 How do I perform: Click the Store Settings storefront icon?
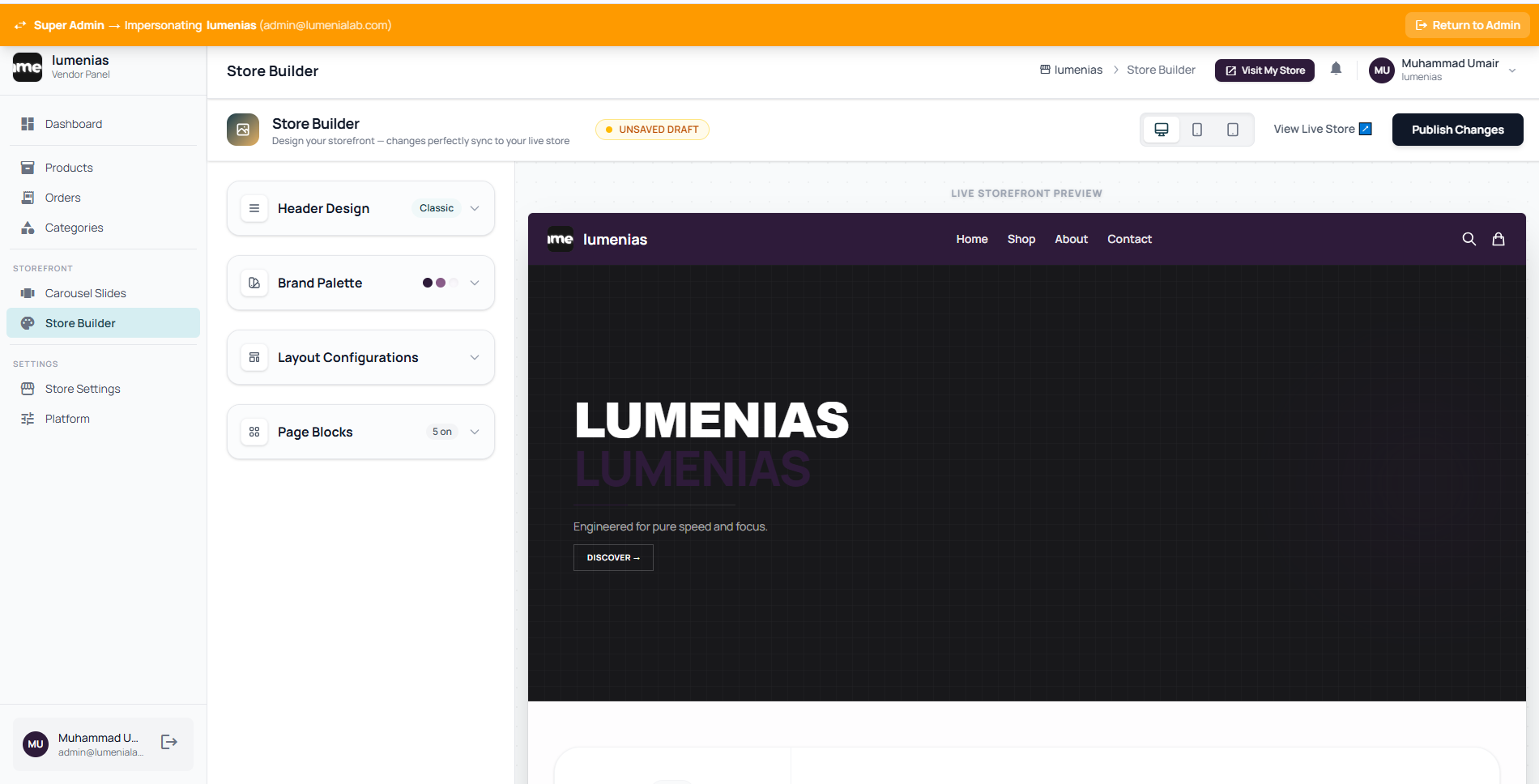(28, 389)
